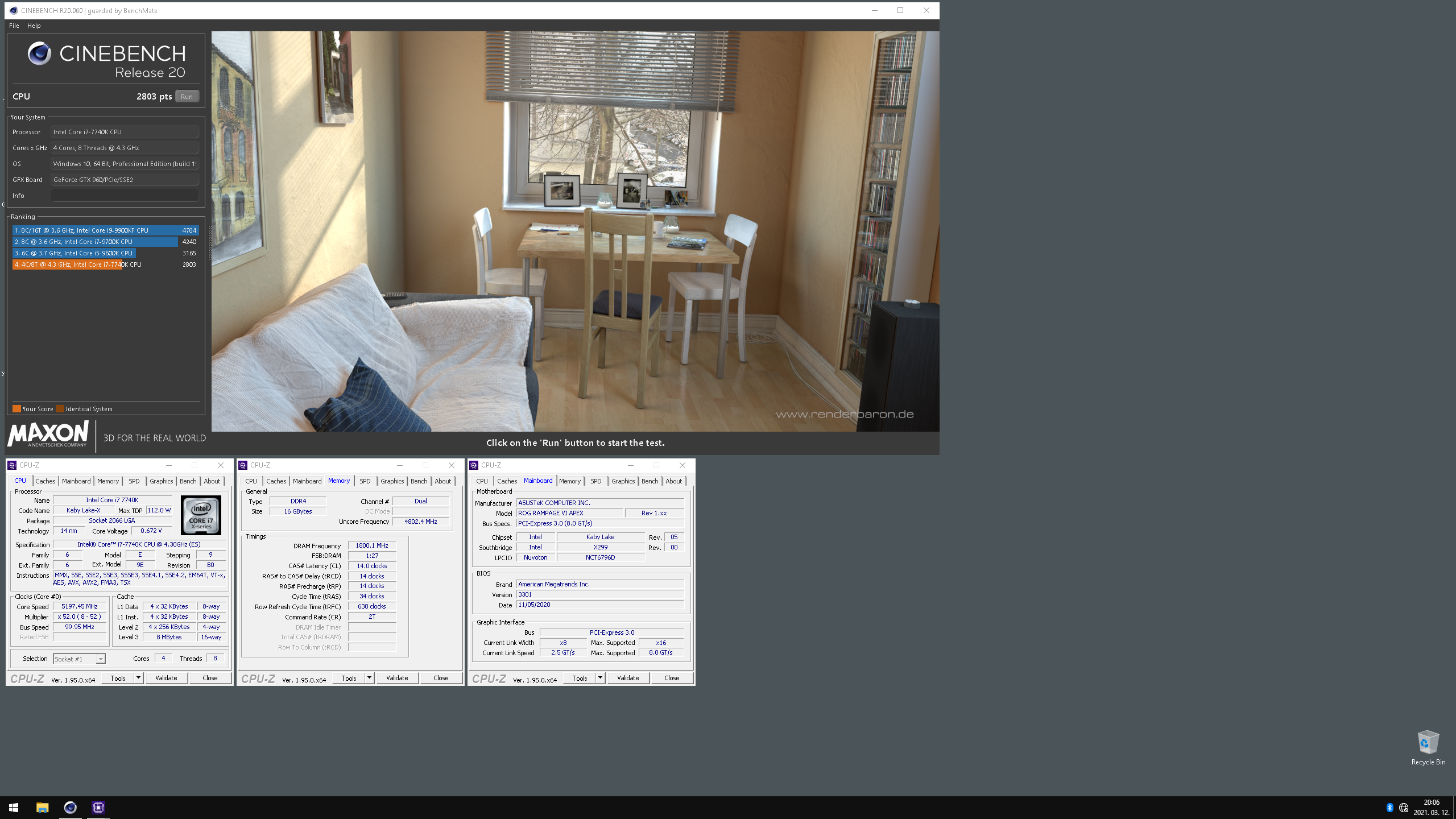The width and height of the screenshot is (1456, 819).
Task: Click Validate in the first CPU-Z window
Action: (x=166, y=678)
